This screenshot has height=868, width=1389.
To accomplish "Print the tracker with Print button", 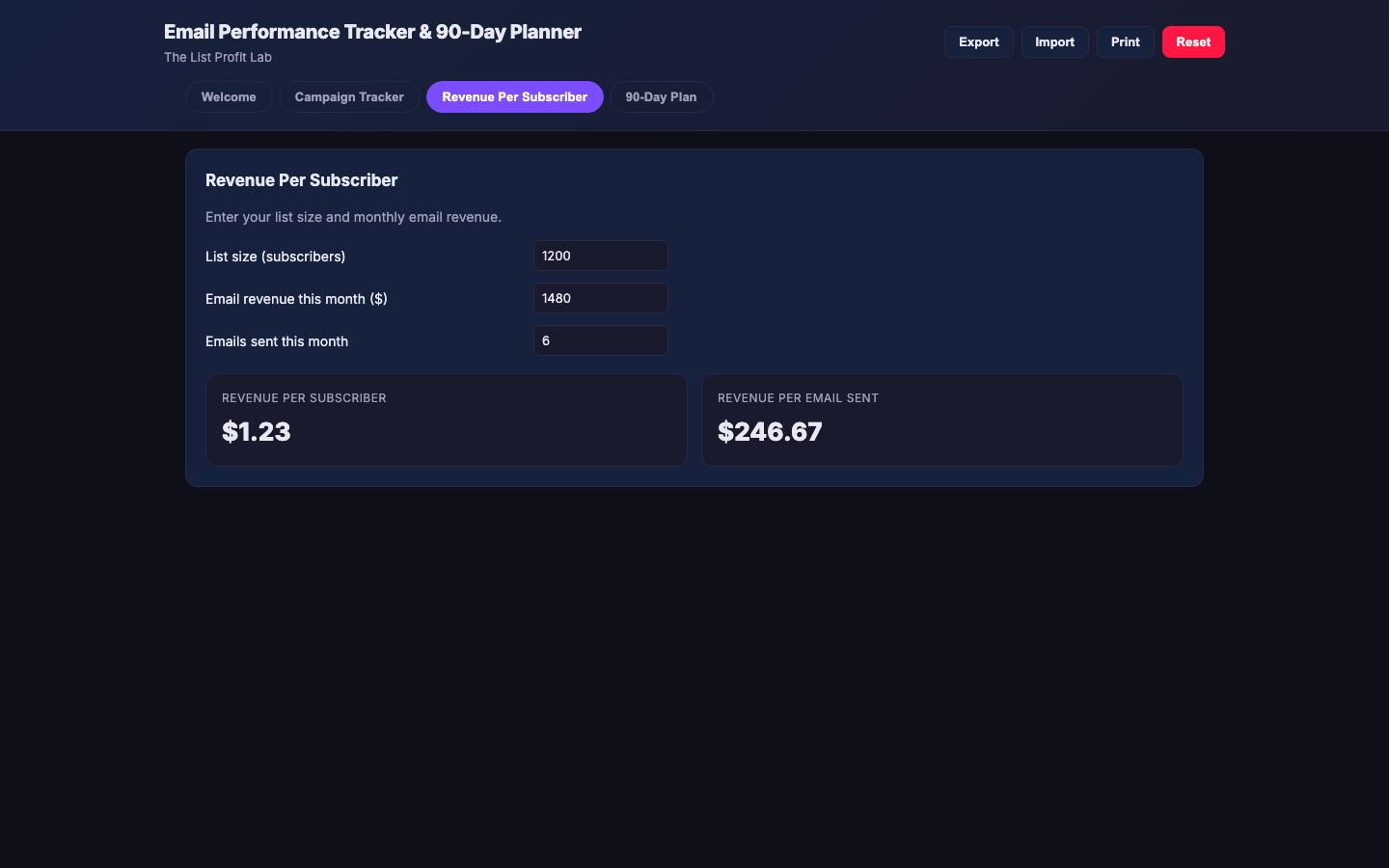I will (1125, 42).
